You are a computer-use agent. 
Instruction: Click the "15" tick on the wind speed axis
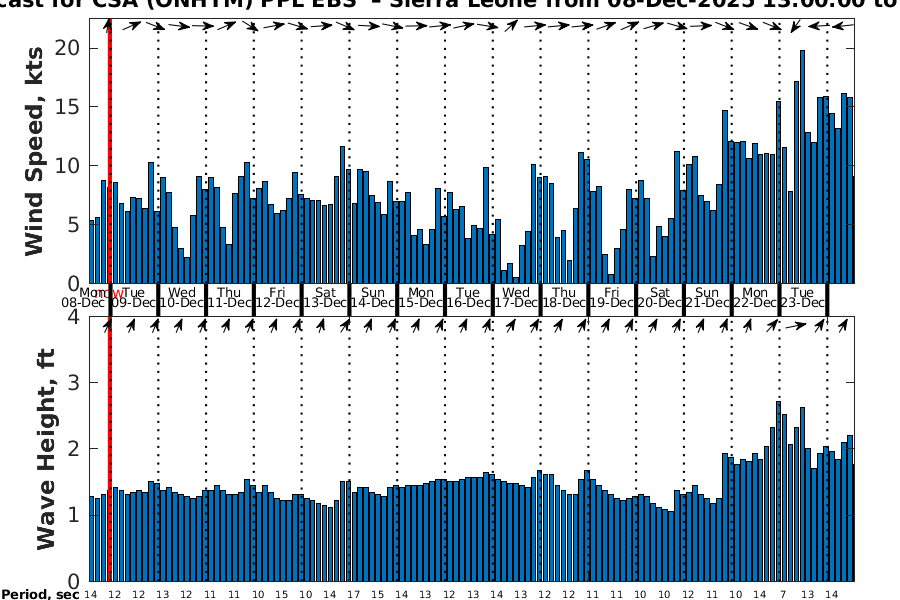70,106
